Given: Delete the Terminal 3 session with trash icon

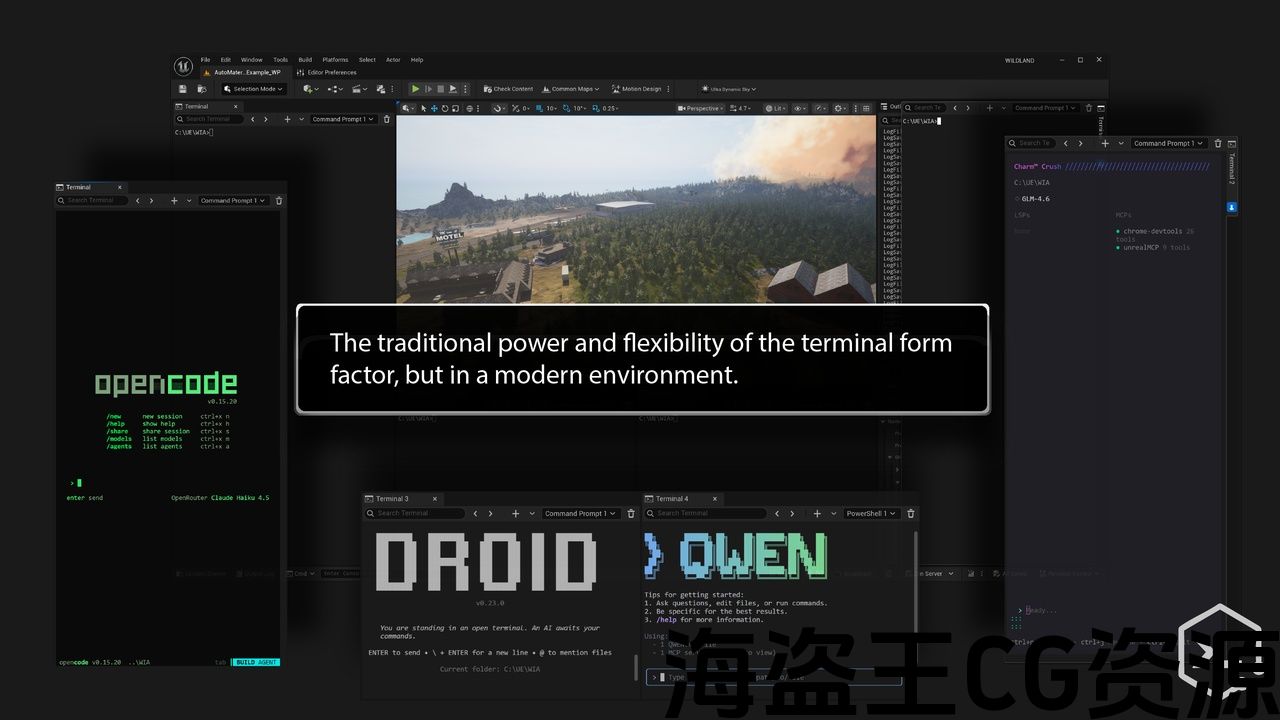Looking at the screenshot, I should pyautogui.click(x=631, y=514).
